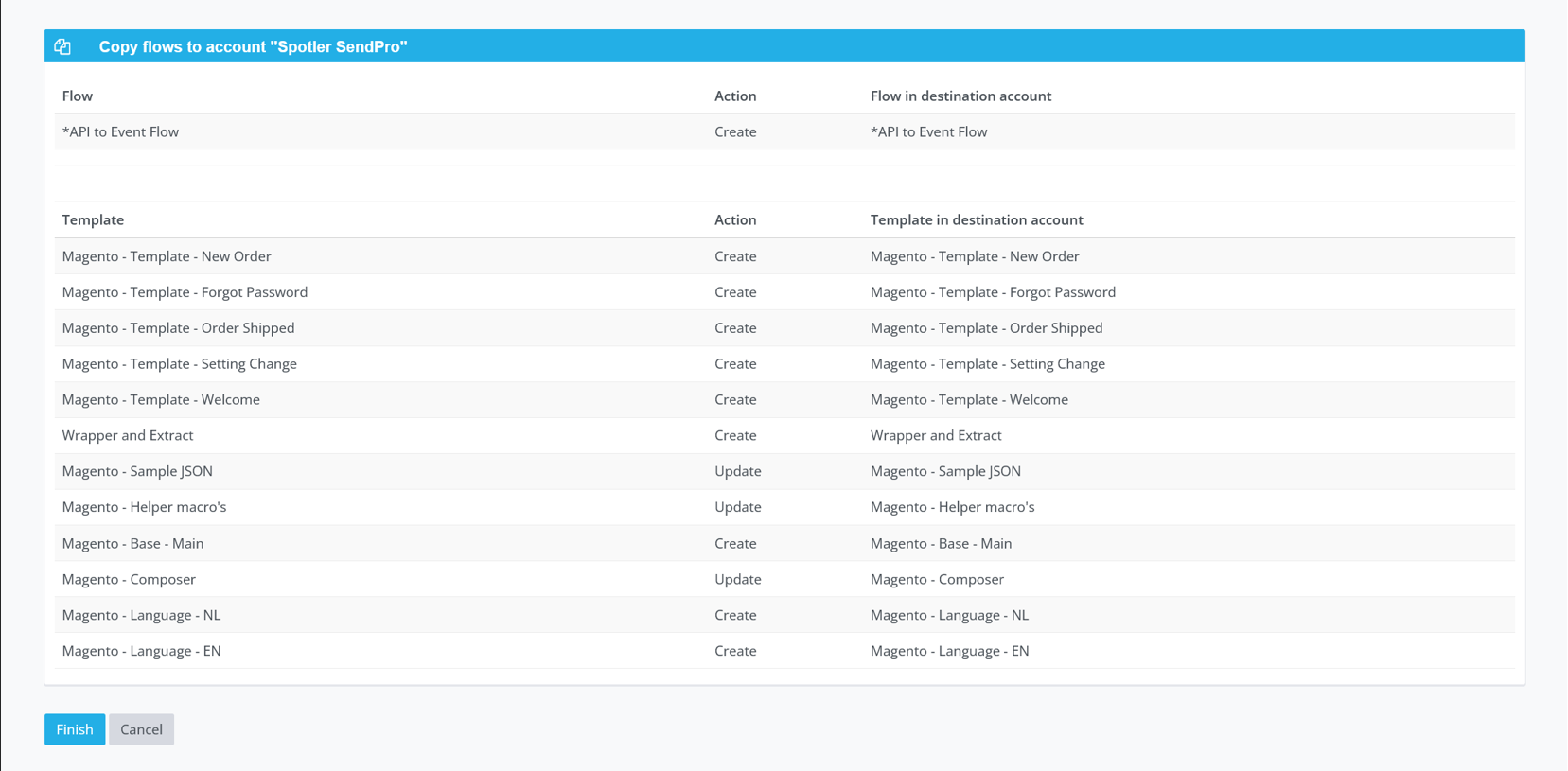Click destination 'Magento - Template - Order Shipped'
The height and width of the screenshot is (771, 1568).
point(986,328)
